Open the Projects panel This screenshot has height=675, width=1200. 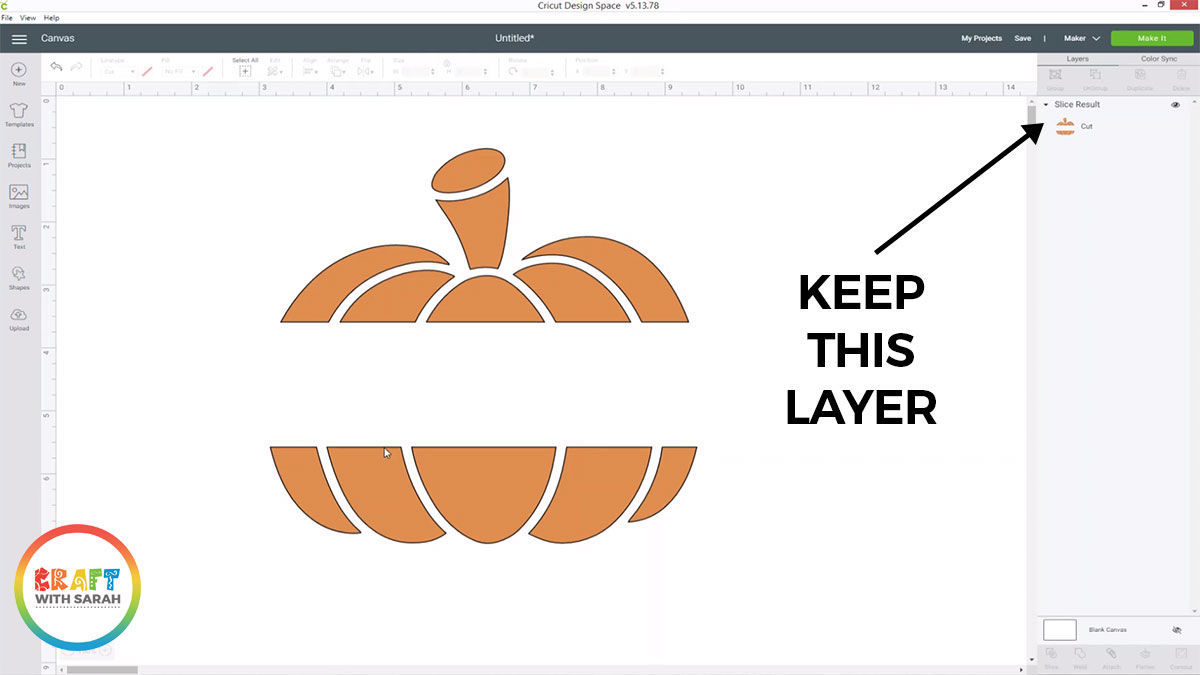(19, 155)
